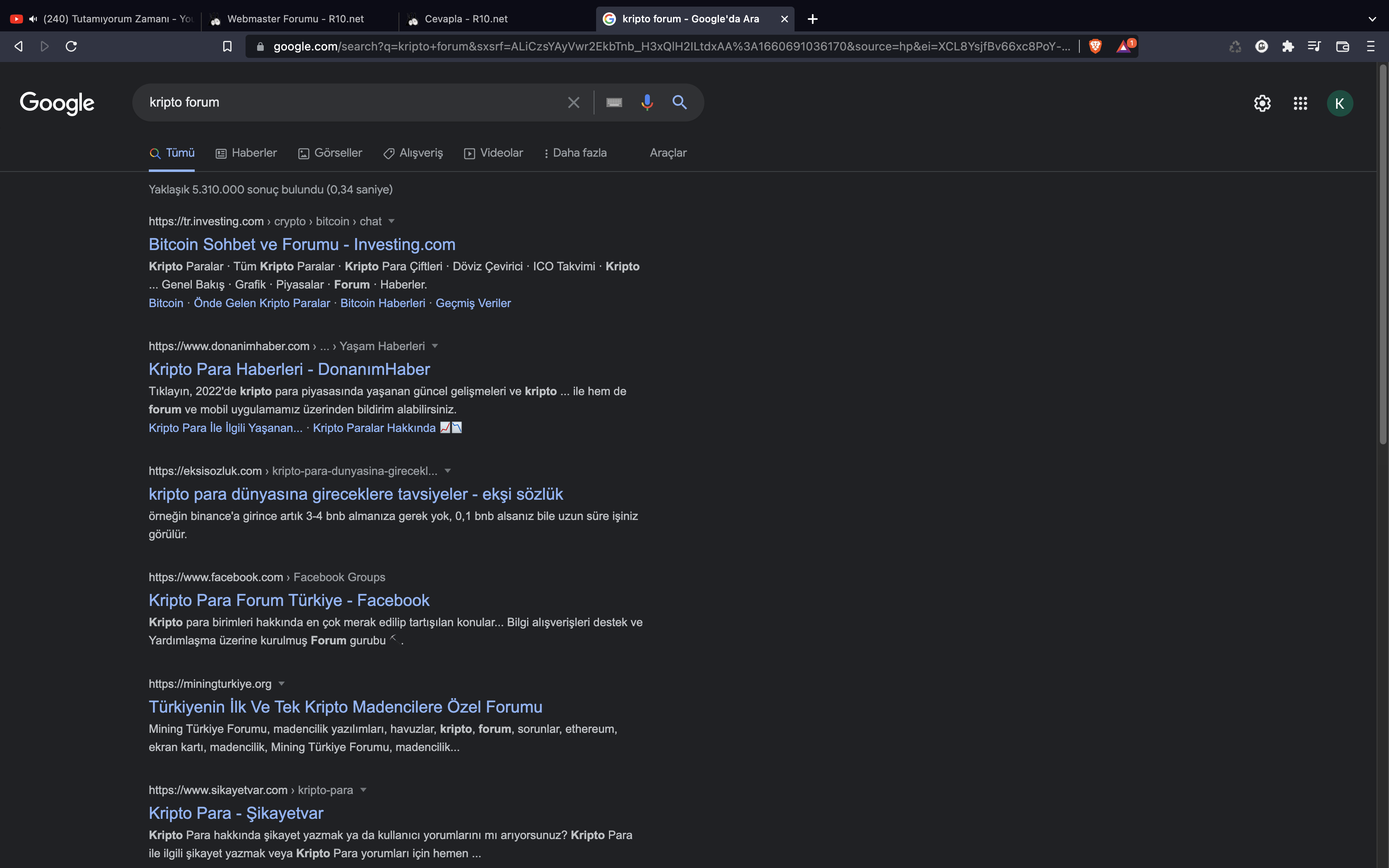Screen dimensions: 1389x868
Task: Open Kripto Para - Şikayetvar result
Action: [236, 813]
